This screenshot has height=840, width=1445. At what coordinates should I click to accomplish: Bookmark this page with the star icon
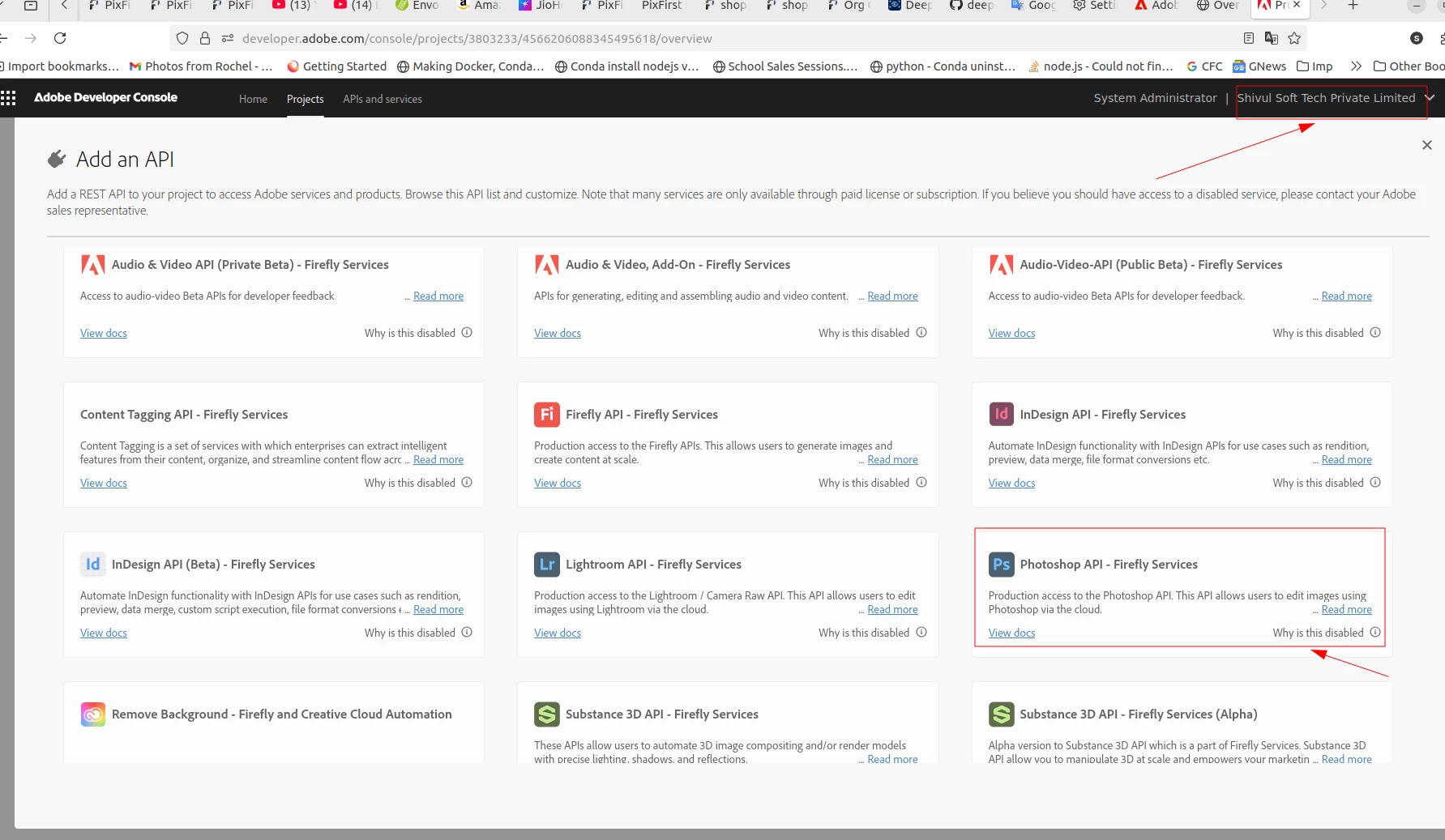pos(1294,38)
